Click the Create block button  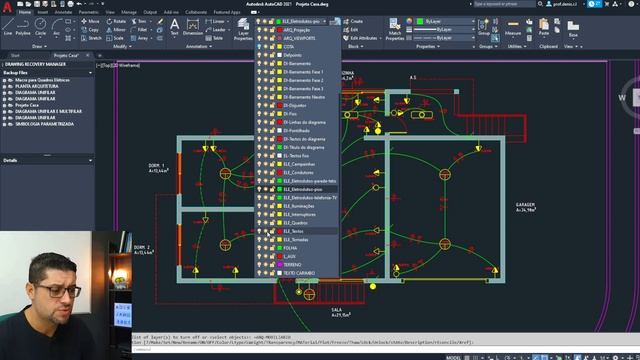coord(353,21)
